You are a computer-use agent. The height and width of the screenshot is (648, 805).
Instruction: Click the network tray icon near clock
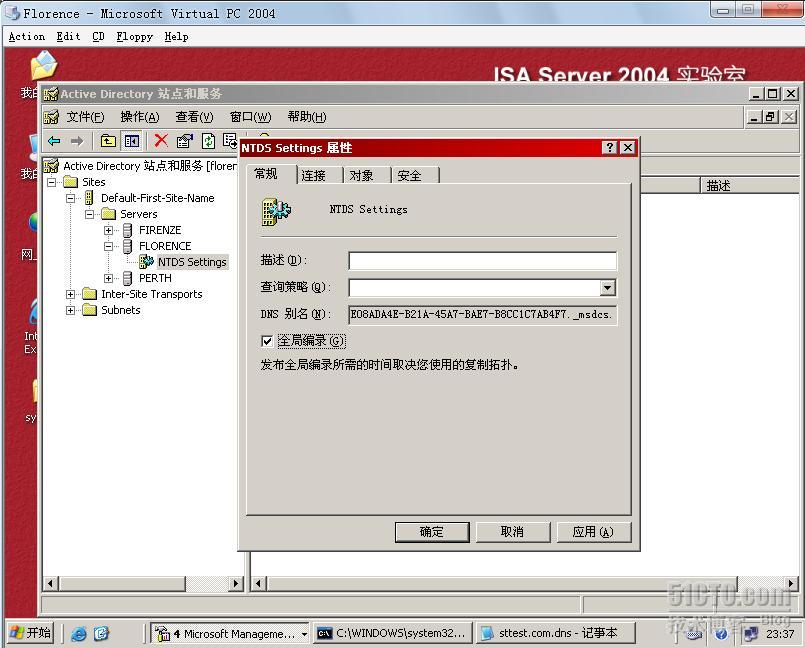[x=751, y=634]
